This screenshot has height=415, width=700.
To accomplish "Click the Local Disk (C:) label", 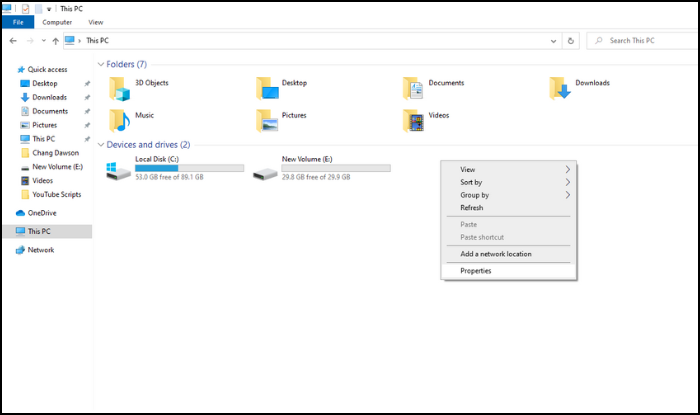I will 157,159.
